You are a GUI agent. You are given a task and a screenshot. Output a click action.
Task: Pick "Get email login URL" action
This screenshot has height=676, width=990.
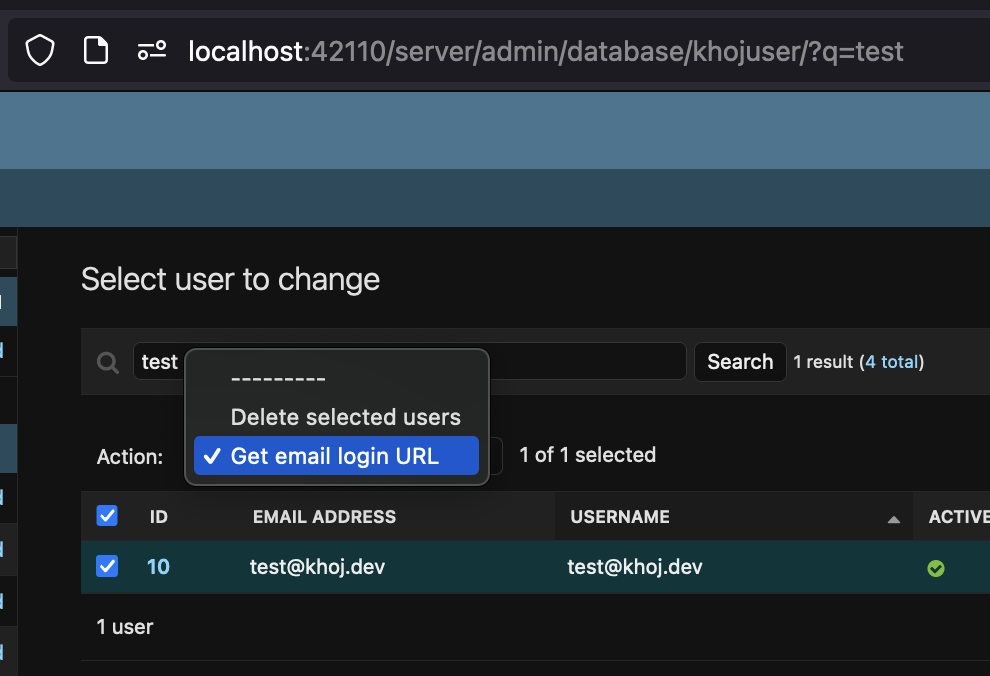335,455
